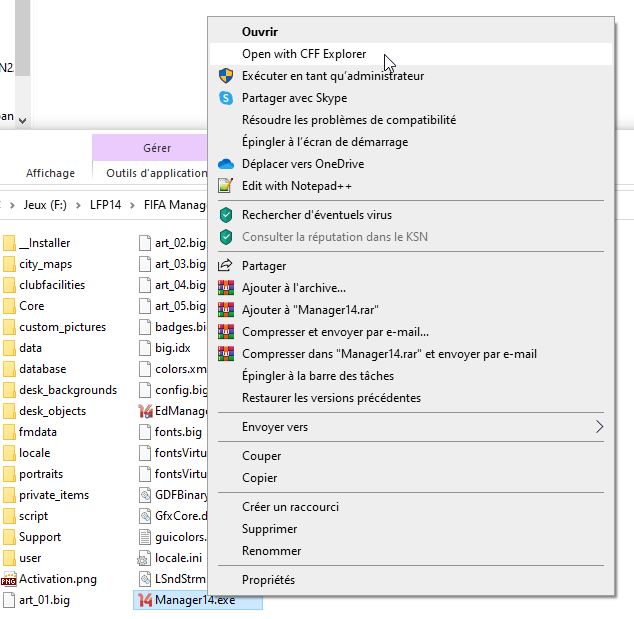Click the Activation.png file icon

tap(8, 579)
